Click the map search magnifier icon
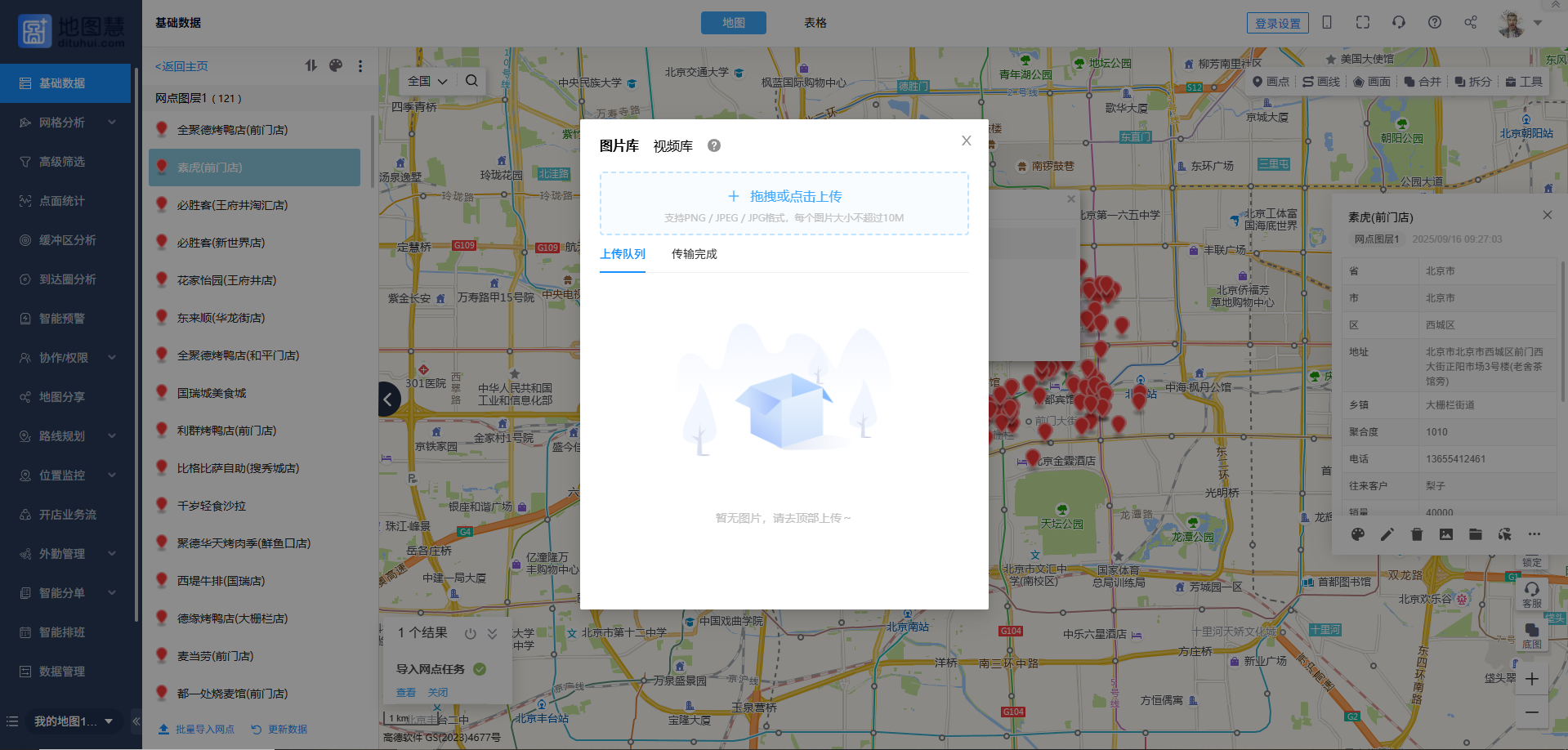 471,81
